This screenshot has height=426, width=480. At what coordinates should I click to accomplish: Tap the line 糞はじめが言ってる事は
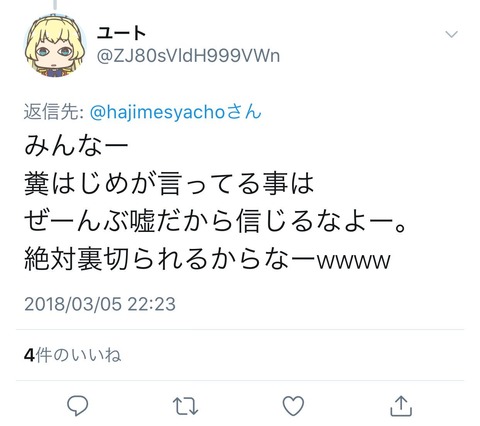point(169,184)
